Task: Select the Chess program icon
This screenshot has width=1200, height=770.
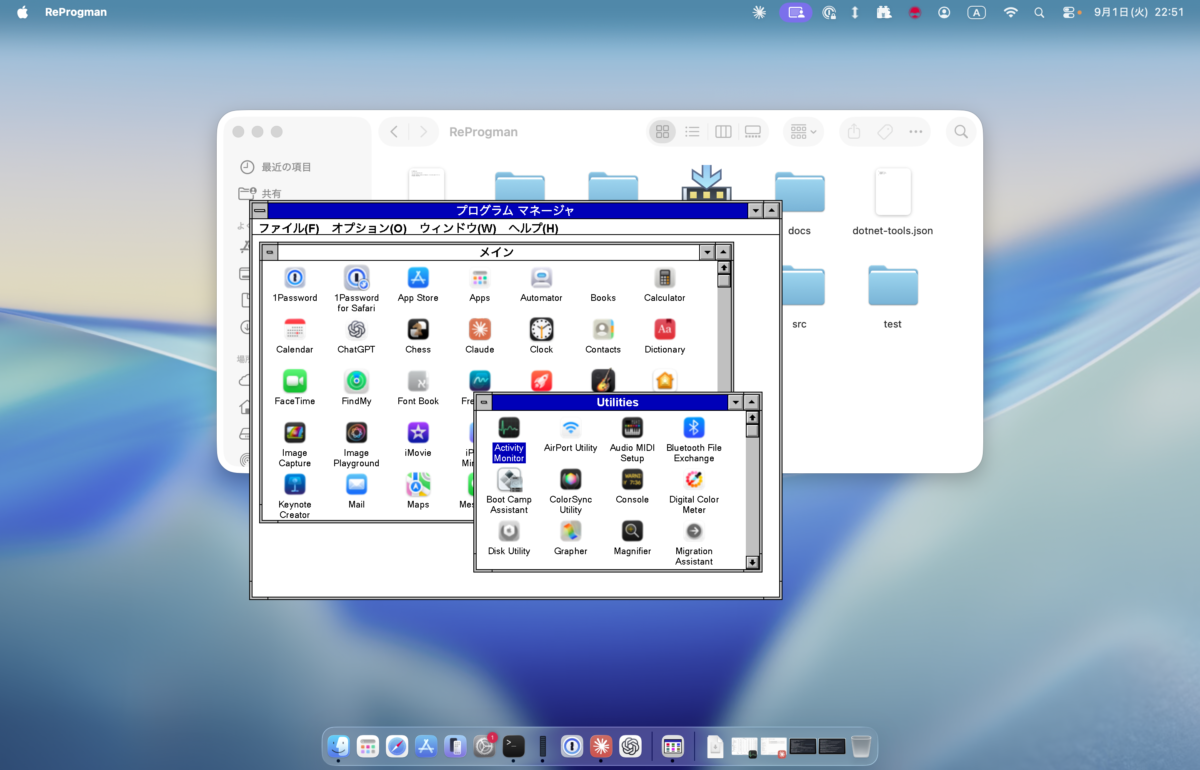Action: tap(418, 330)
